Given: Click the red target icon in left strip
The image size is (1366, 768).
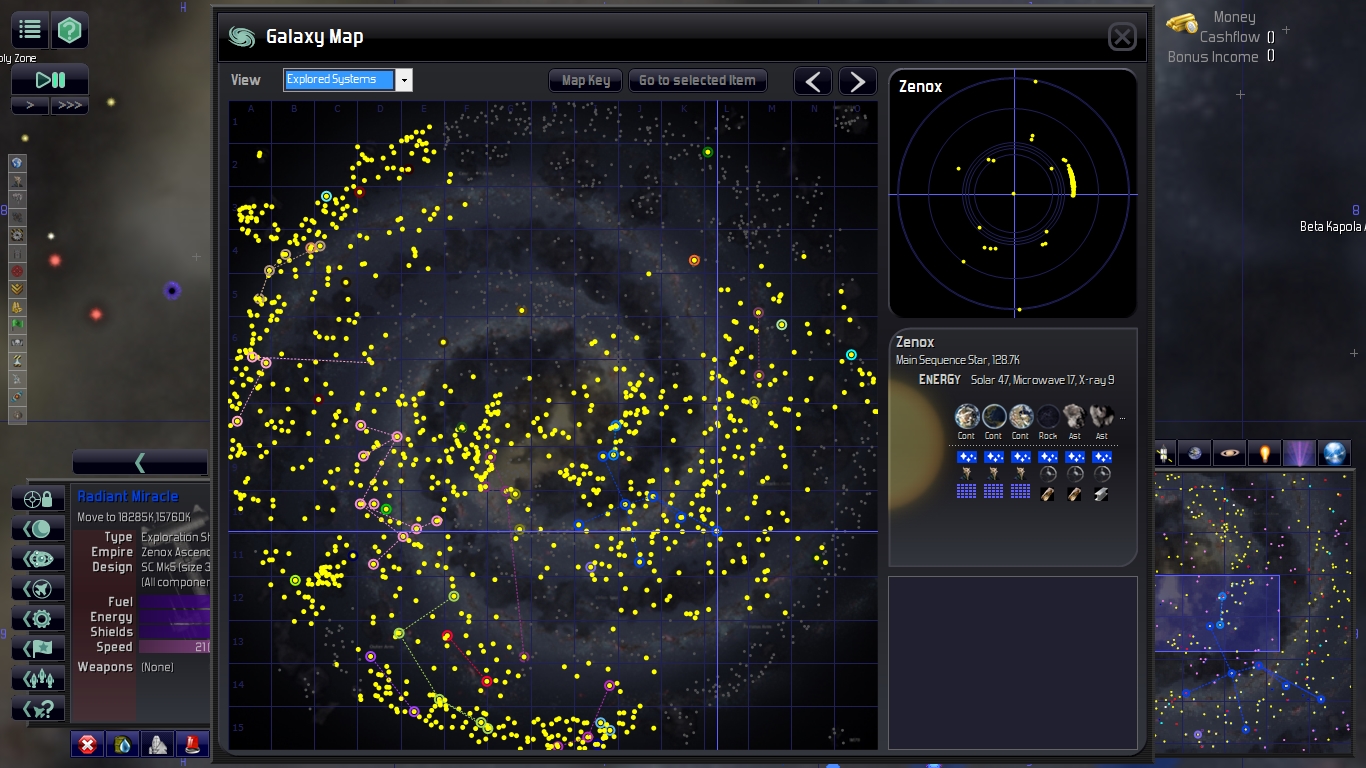Looking at the screenshot, I should 16,271.
